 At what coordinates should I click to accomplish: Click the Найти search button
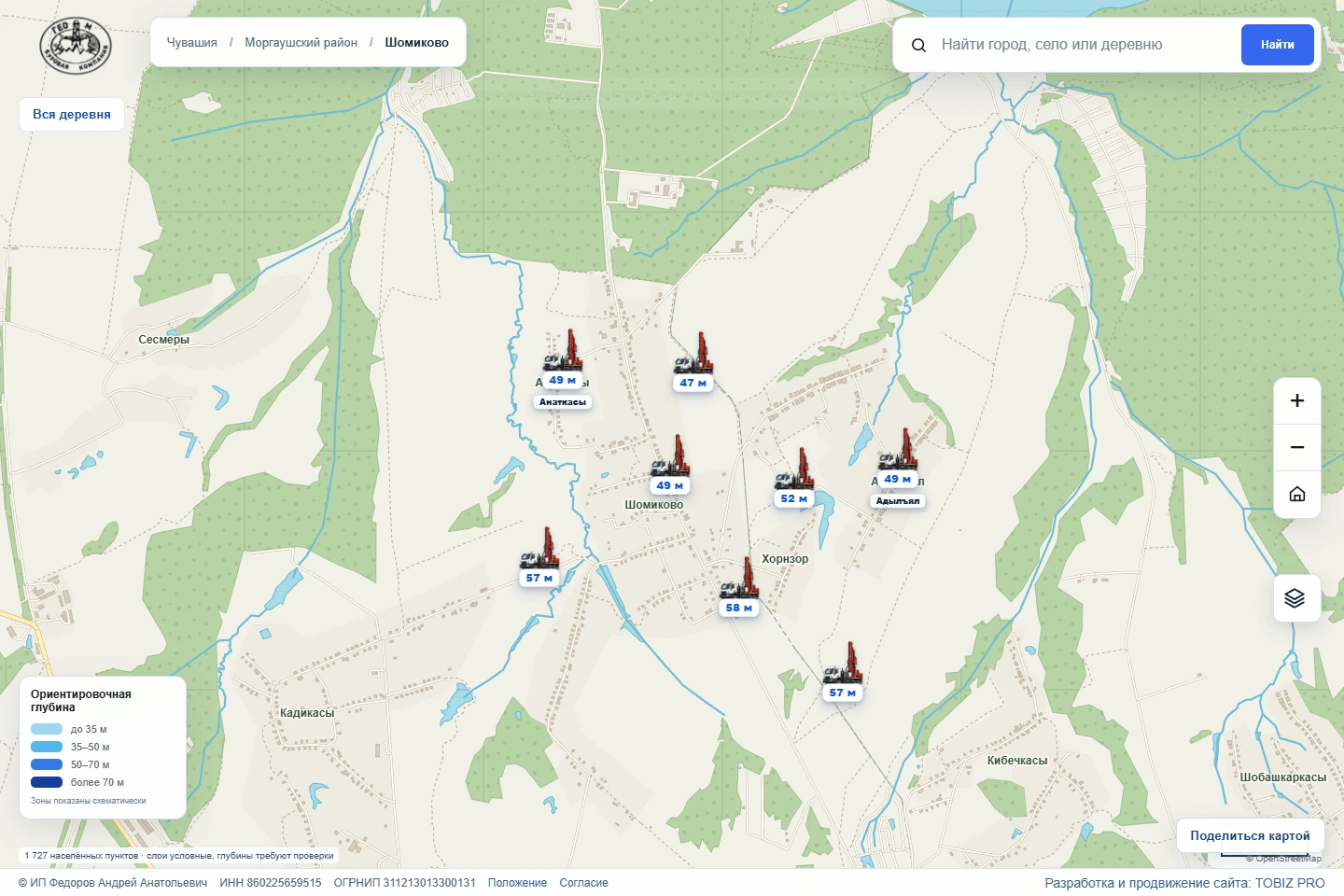click(1278, 45)
